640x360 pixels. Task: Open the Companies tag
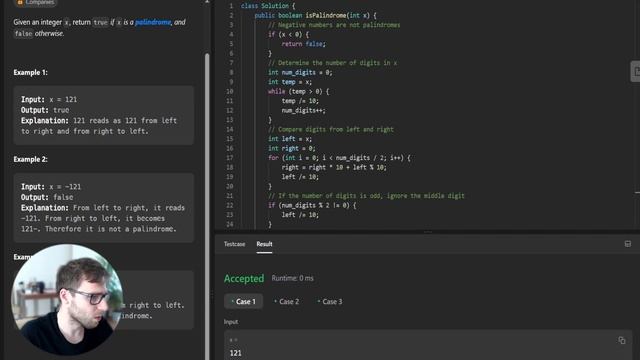pos(36,2)
